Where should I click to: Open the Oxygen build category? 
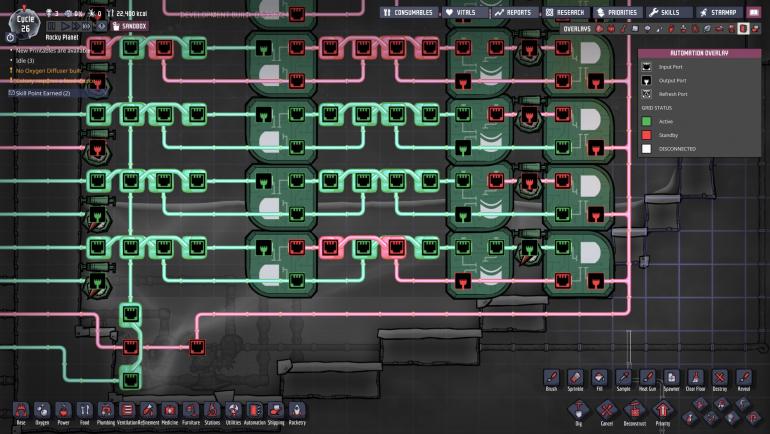42,413
